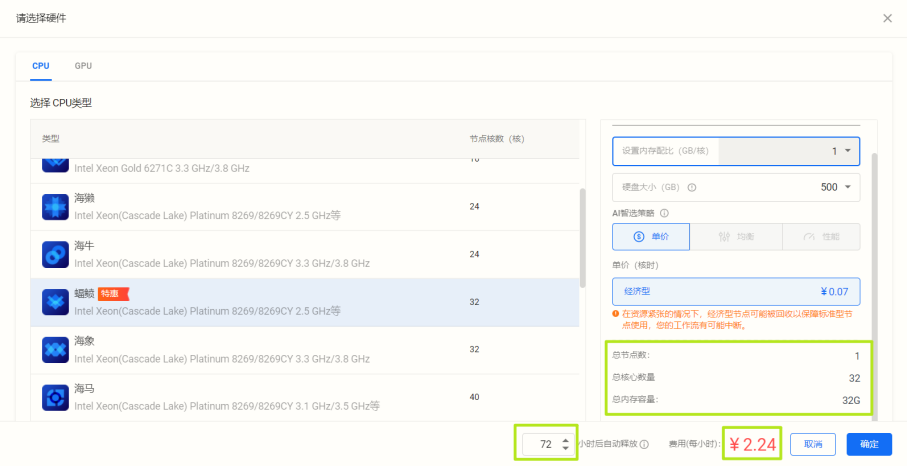Click info icon after 小时后自动释放
The height and width of the screenshot is (466, 907).
tap(644, 445)
